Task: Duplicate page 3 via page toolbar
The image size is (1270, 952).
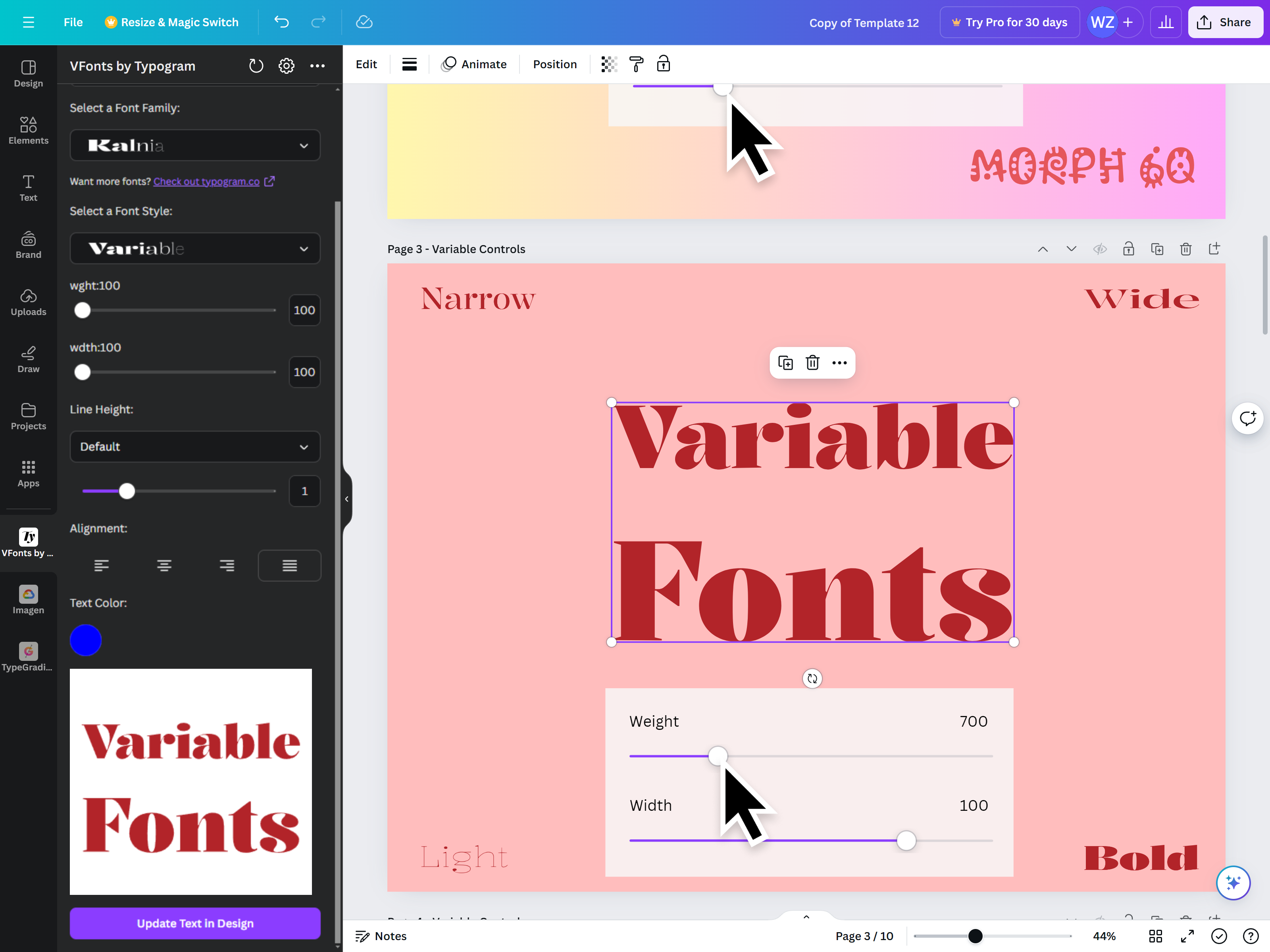Action: click(x=1157, y=249)
